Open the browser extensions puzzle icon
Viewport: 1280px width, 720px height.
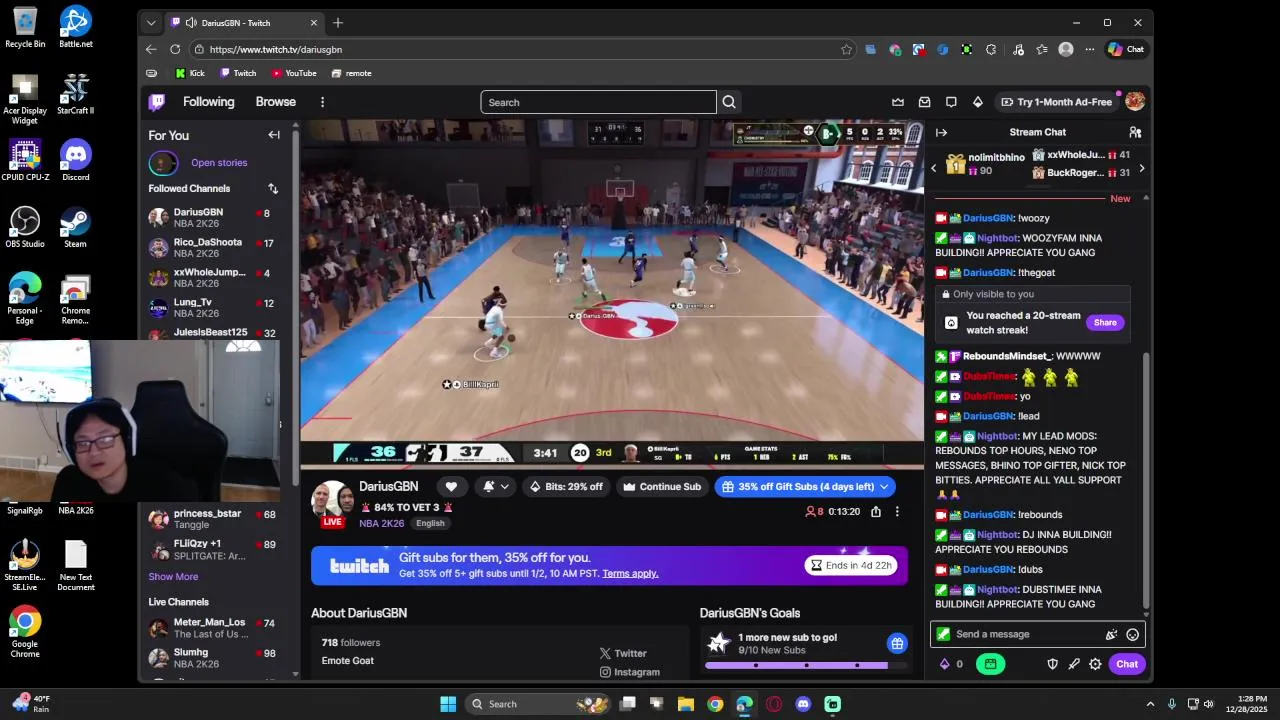tap(991, 49)
